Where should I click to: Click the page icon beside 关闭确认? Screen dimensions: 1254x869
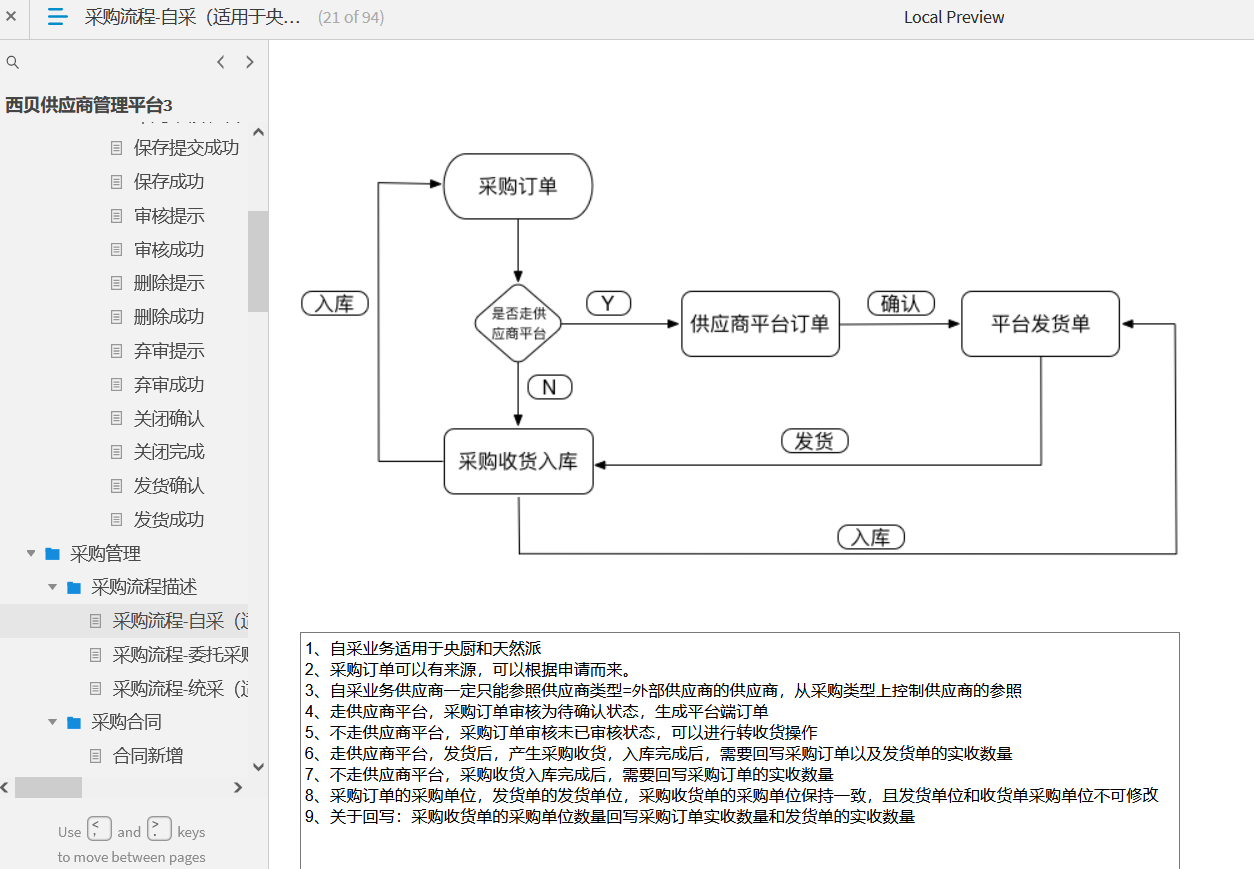click(117, 419)
